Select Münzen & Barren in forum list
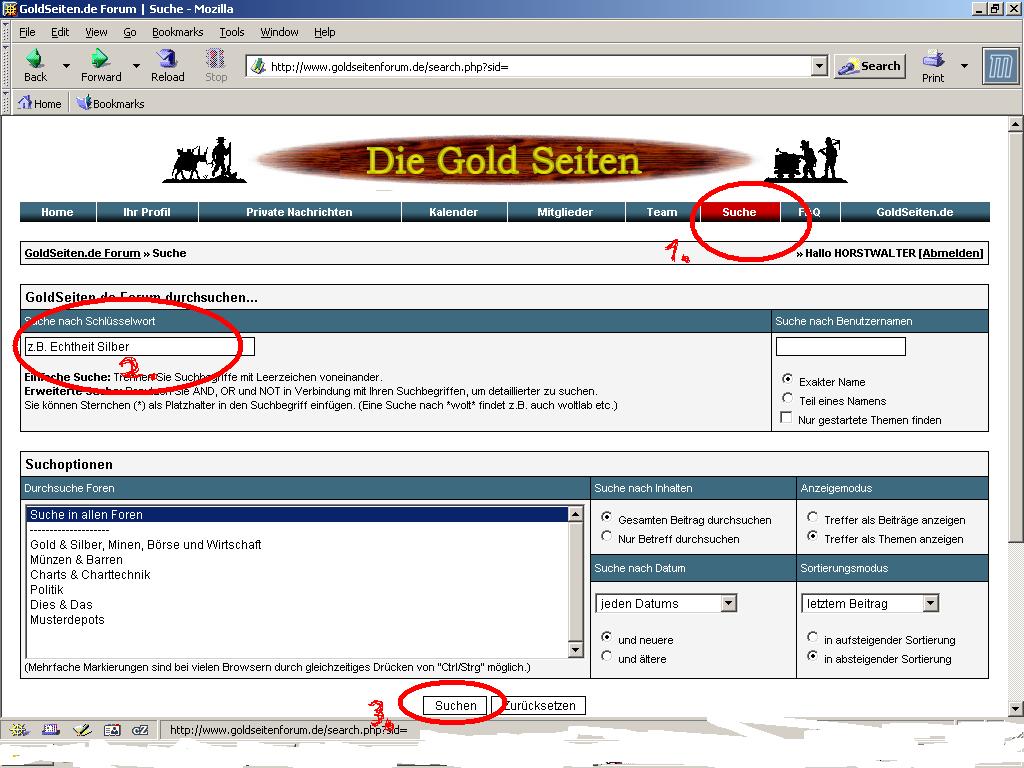 [x=76, y=560]
